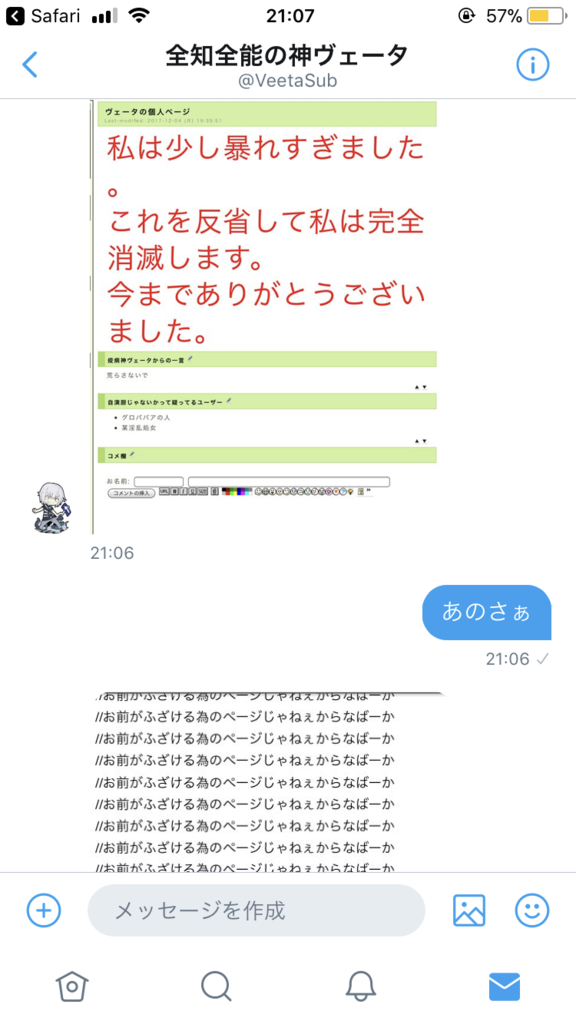Tap the battery indicator in status bar
This screenshot has height=1024, width=576.
547,16
